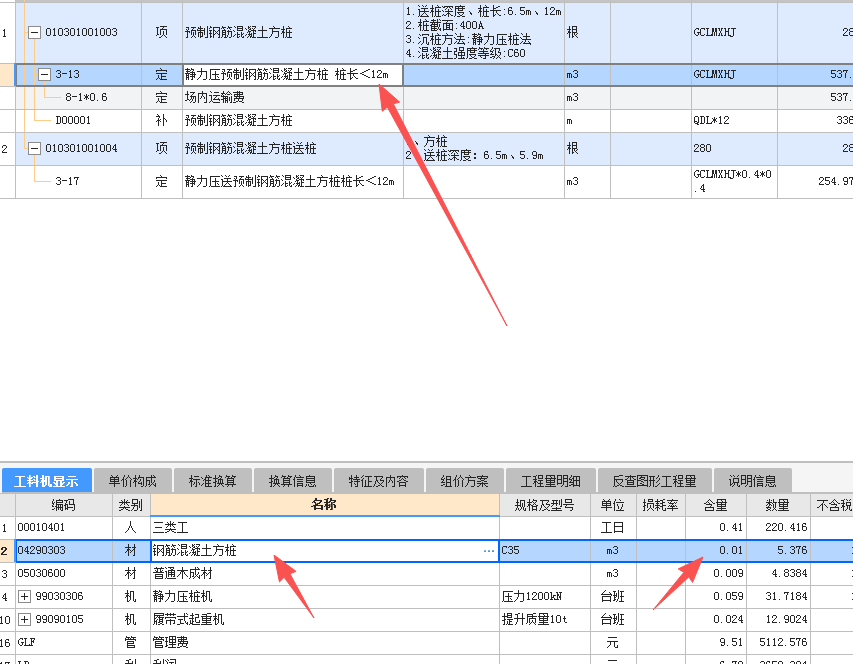Select the GLF code cell

[64, 642]
